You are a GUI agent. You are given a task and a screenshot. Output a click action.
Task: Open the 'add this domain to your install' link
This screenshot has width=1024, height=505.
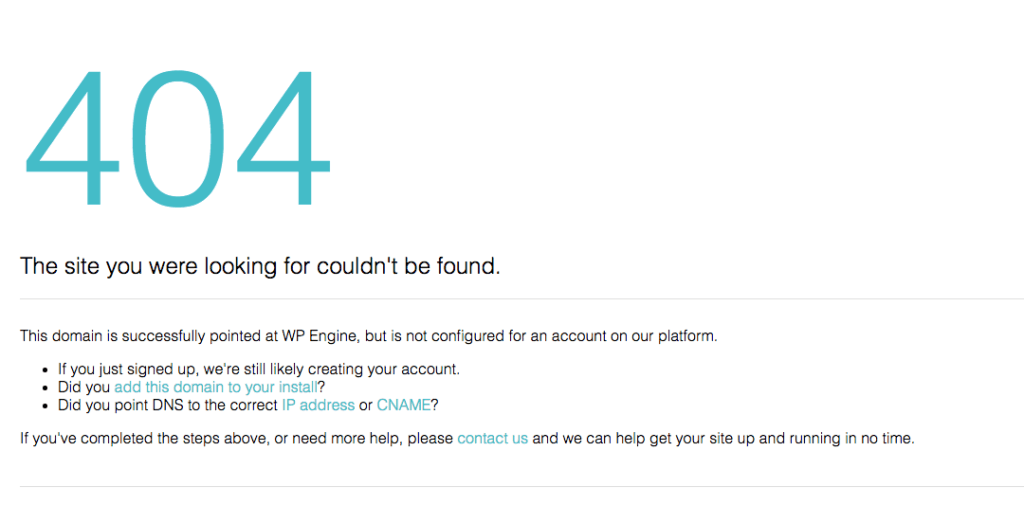(x=216, y=387)
